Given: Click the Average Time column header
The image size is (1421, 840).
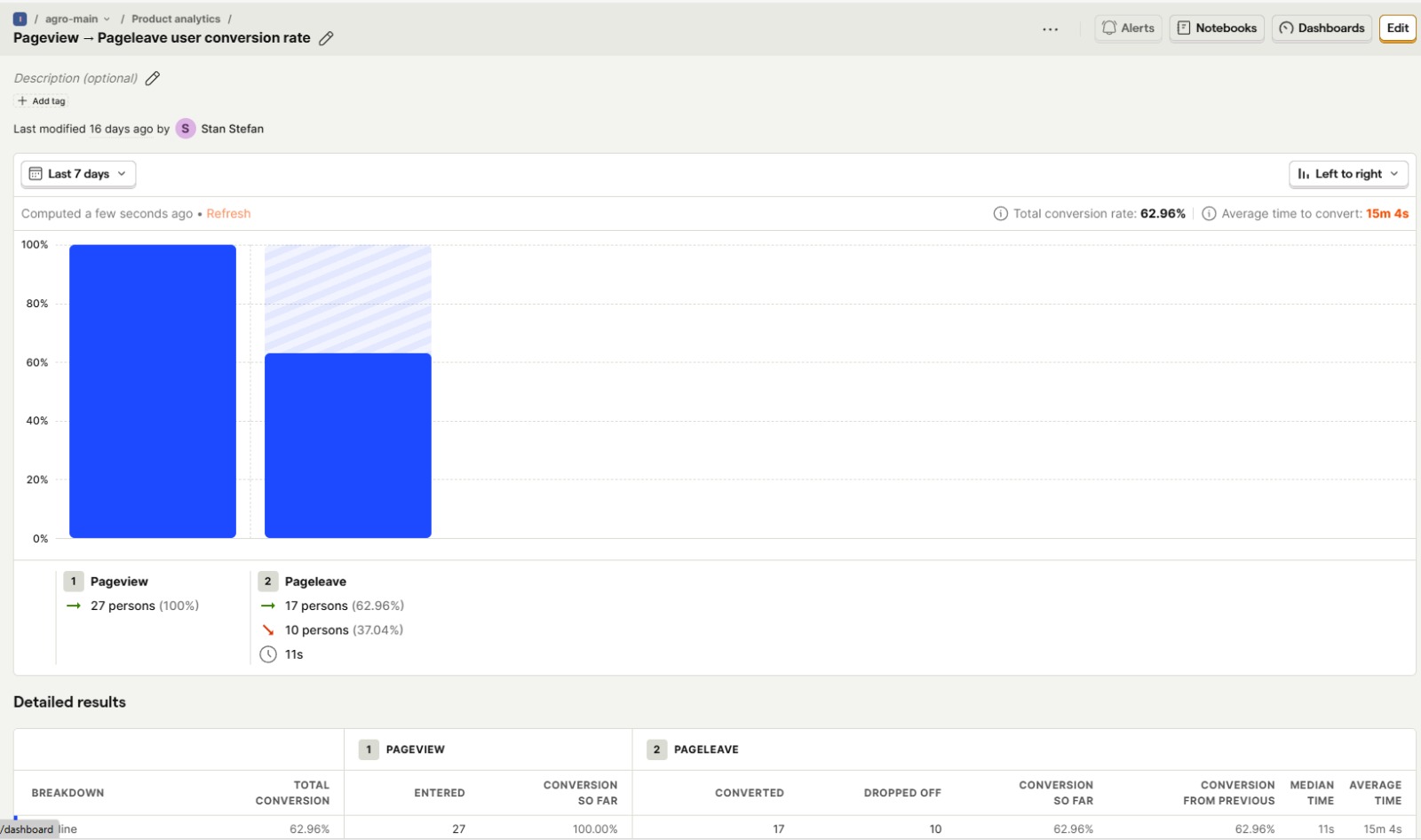Looking at the screenshot, I should [x=1376, y=793].
